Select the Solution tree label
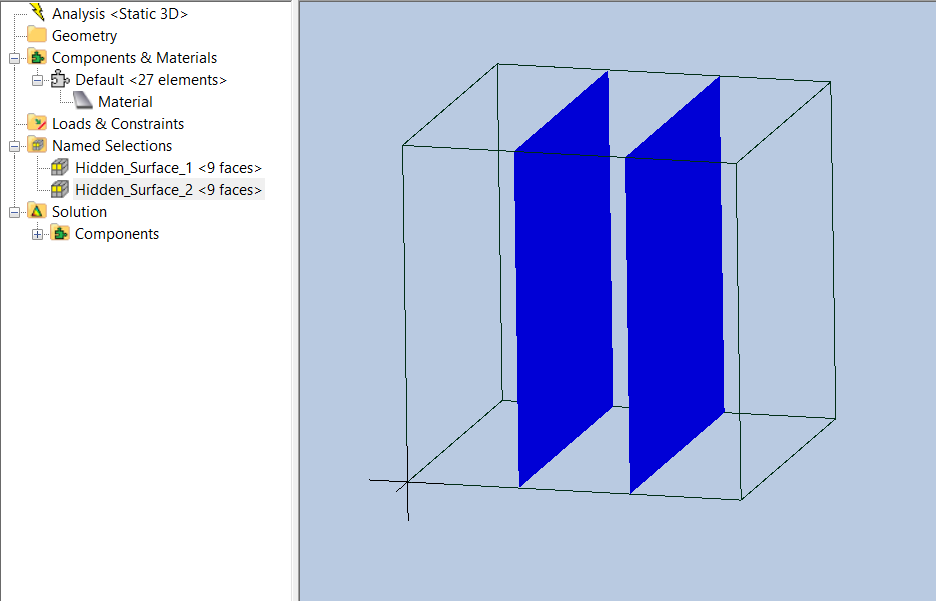The image size is (936, 601). [79, 212]
